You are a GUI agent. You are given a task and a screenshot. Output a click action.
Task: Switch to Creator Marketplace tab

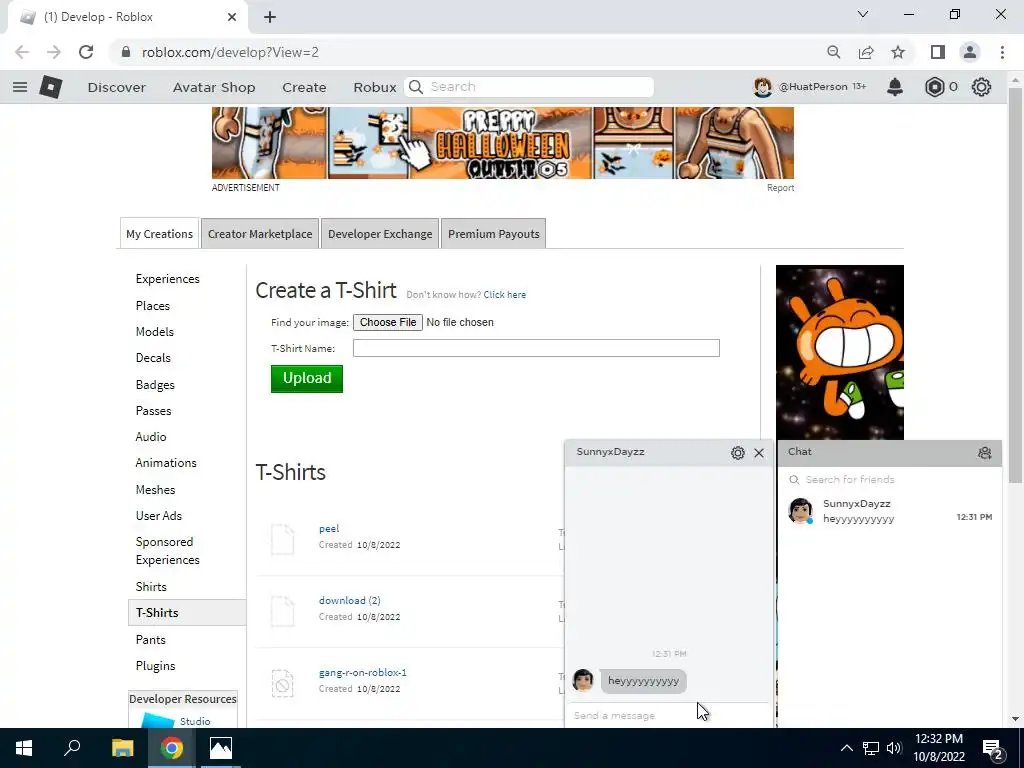[260, 234]
